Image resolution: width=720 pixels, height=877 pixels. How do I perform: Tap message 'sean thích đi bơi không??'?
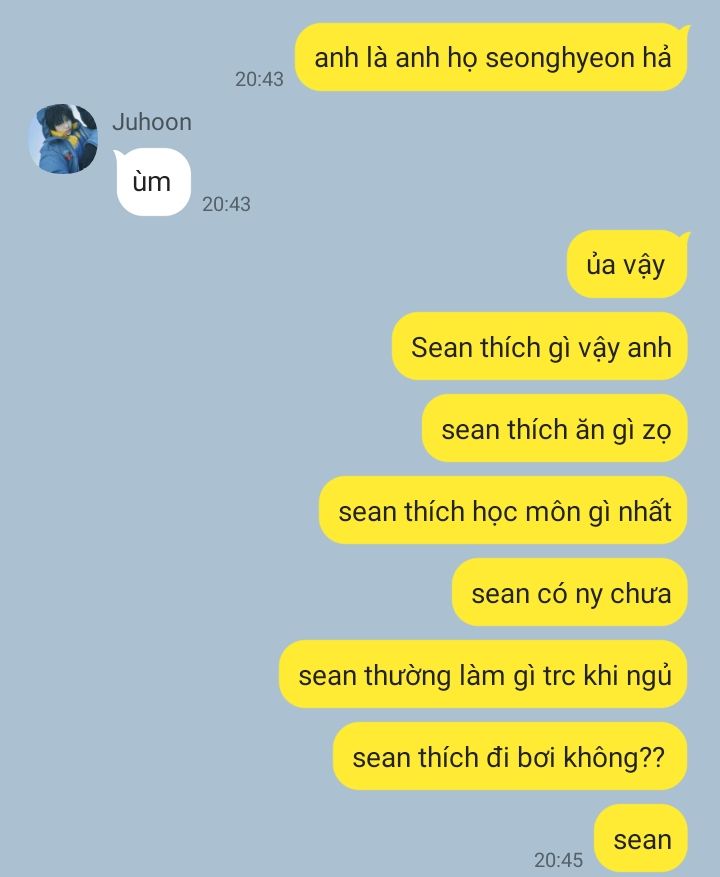510,756
